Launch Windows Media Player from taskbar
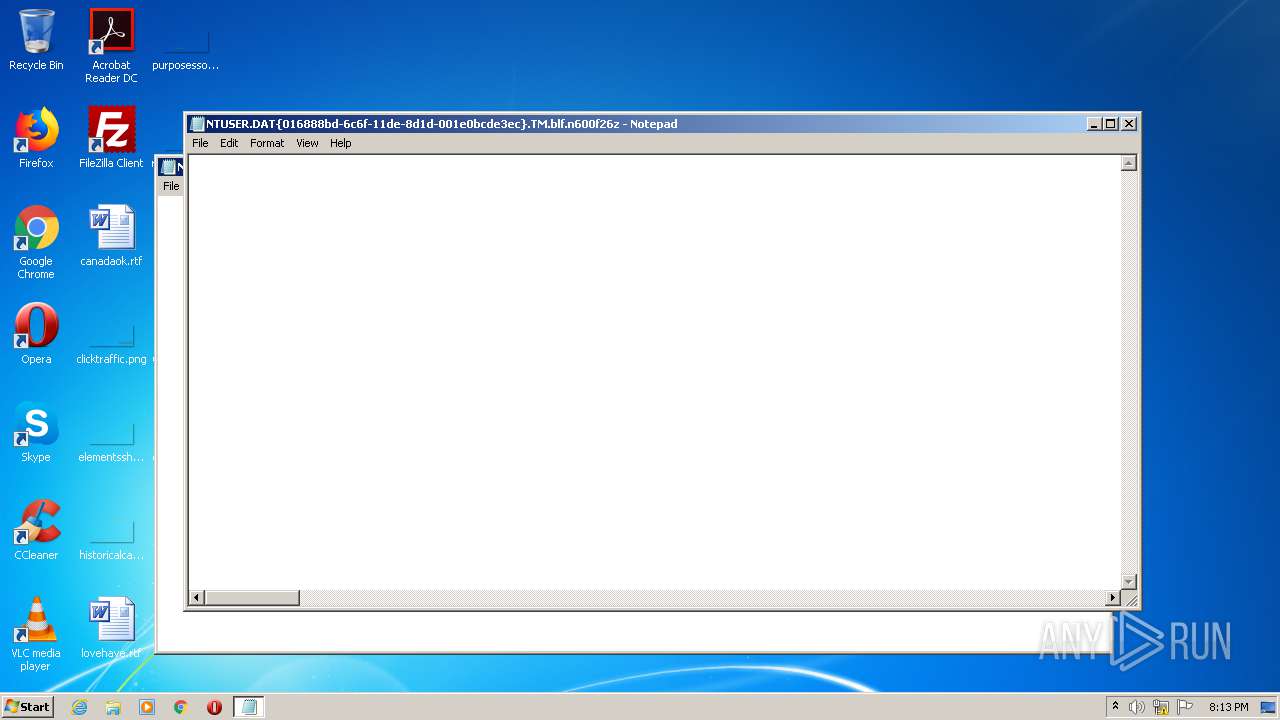Screen dimensions: 1280x720 [147, 707]
